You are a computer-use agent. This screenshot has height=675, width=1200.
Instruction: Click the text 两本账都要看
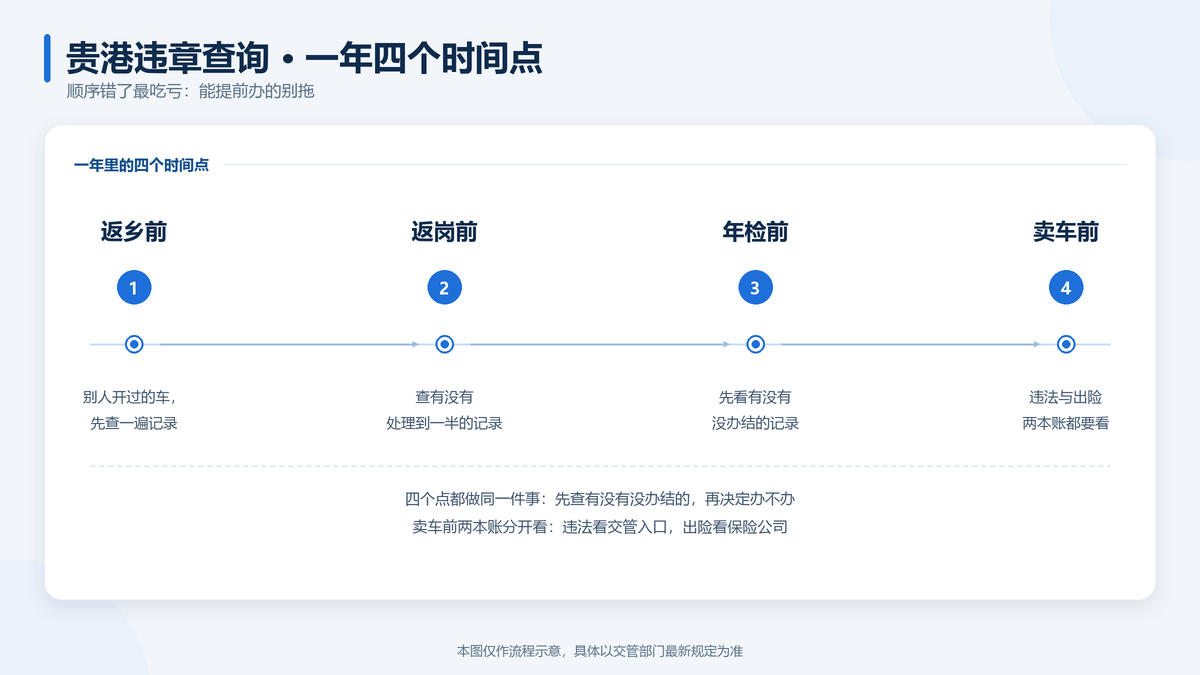1066,423
